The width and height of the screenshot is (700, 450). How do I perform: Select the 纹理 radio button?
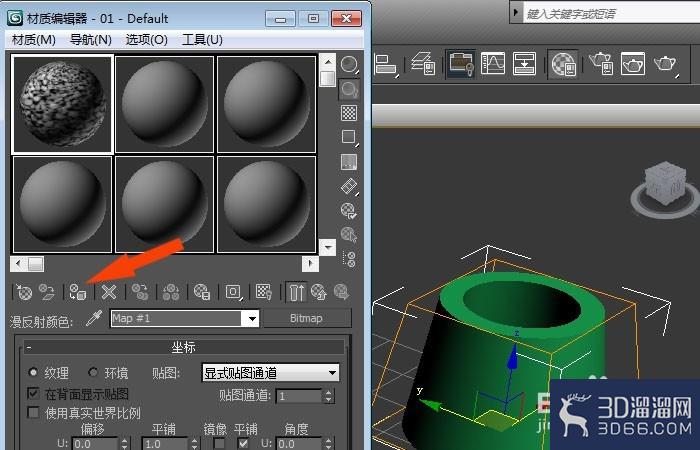pos(33,372)
